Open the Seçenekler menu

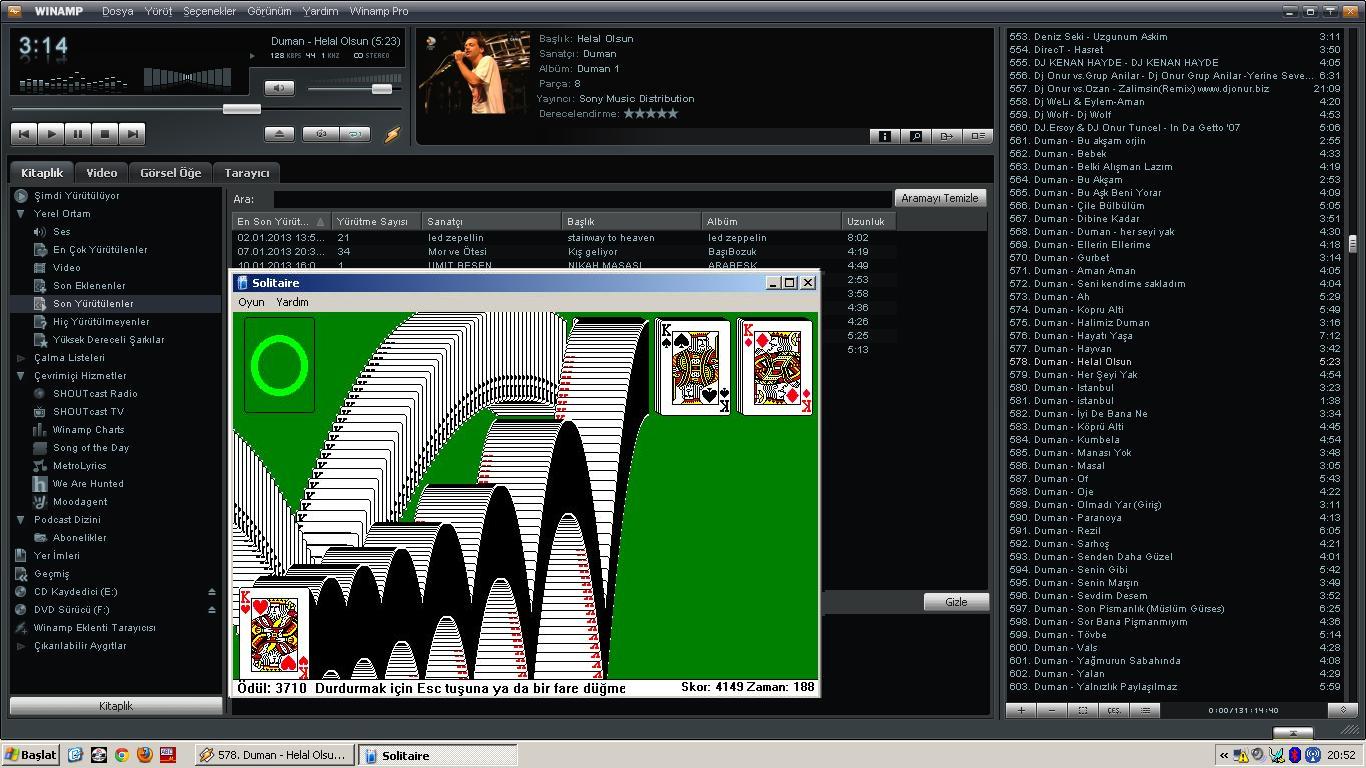(210, 11)
